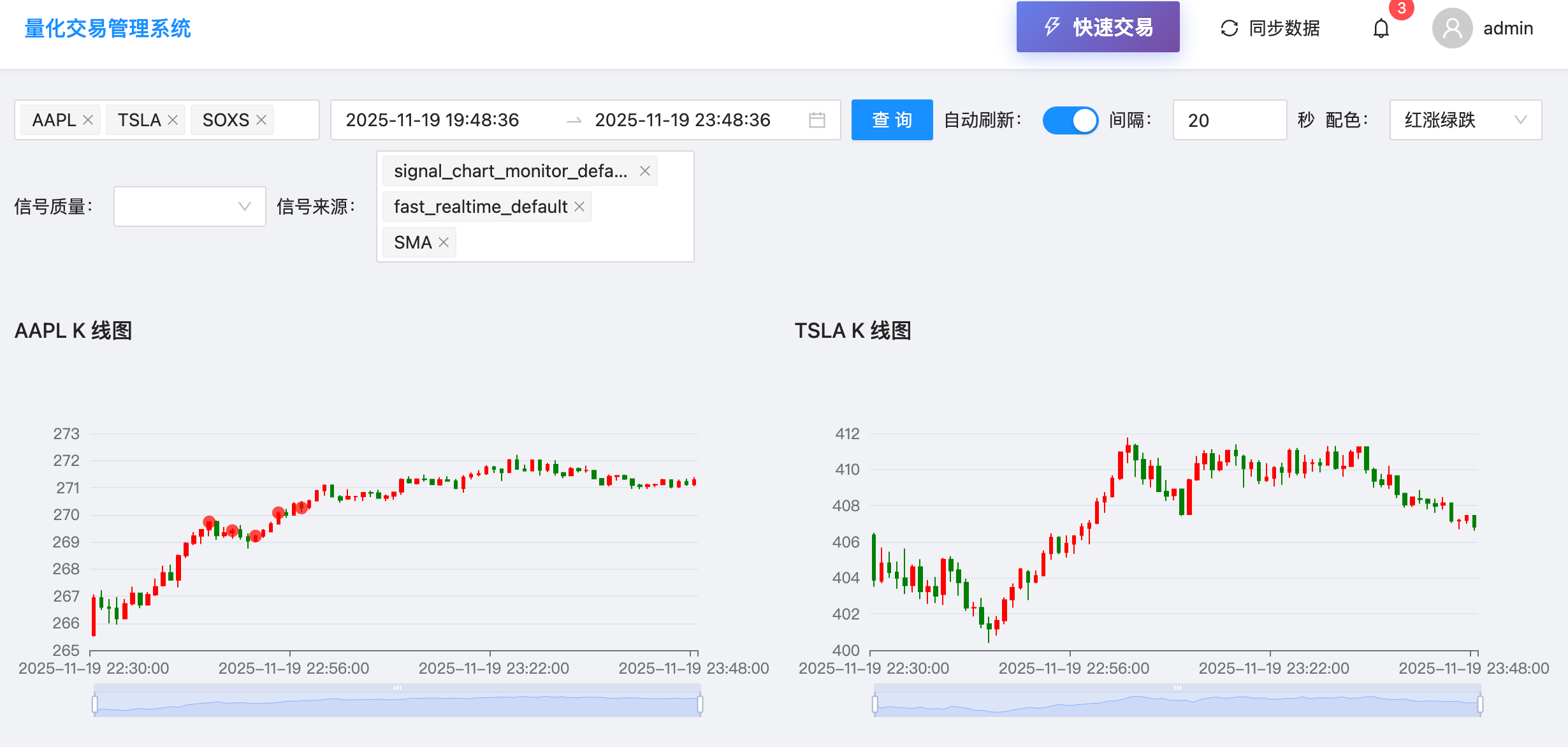Viewport: 1568px width, 747px height.
Task: Open the date range calendar icon
Action: pos(817,120)
